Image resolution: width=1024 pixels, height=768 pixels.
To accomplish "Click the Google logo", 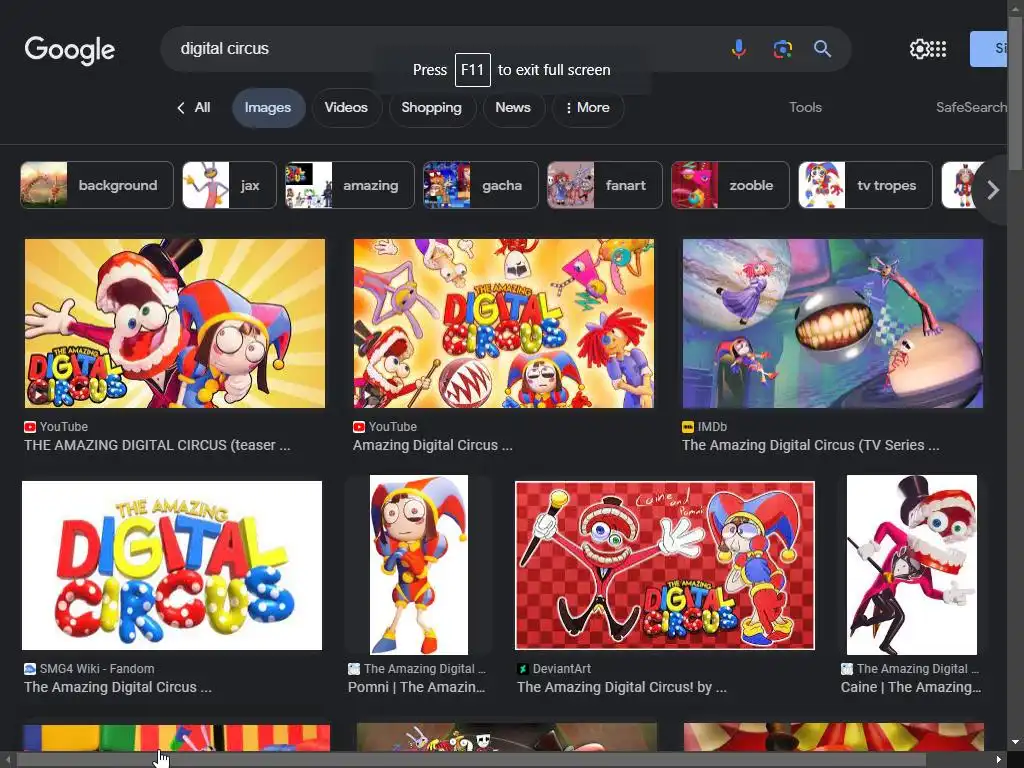I will click(70, 50).
